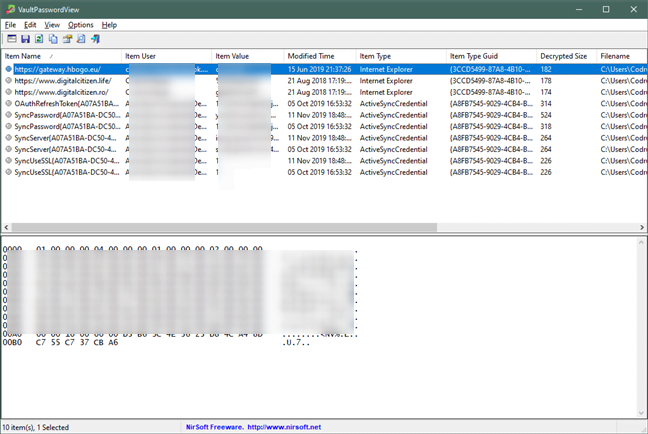Sort by the Modified Time column header
The width and height of the screenshot is (648, 434).
(320, 56)
